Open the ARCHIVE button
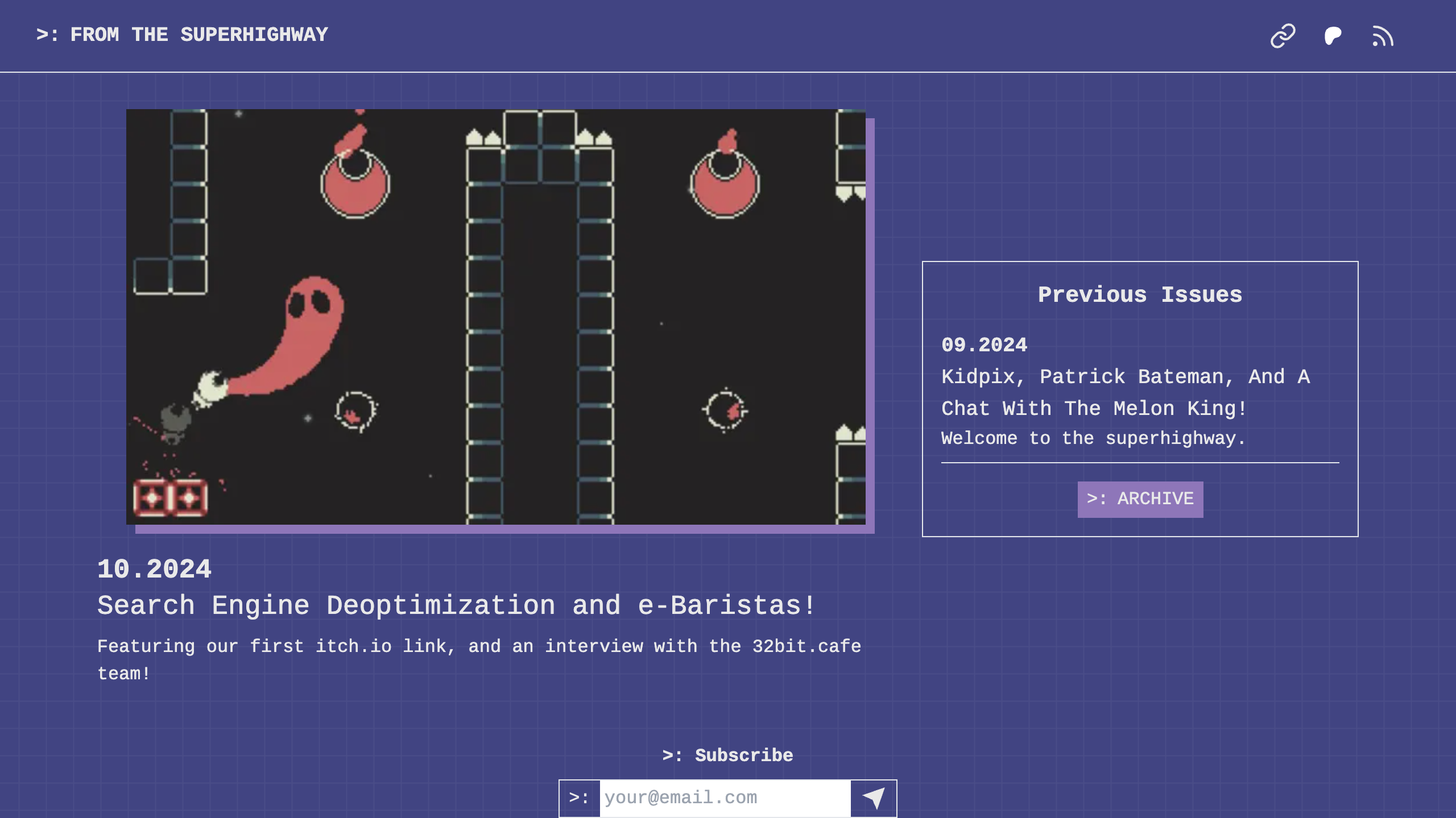This screenshot has height=818, width=1456. point(1140,499)
